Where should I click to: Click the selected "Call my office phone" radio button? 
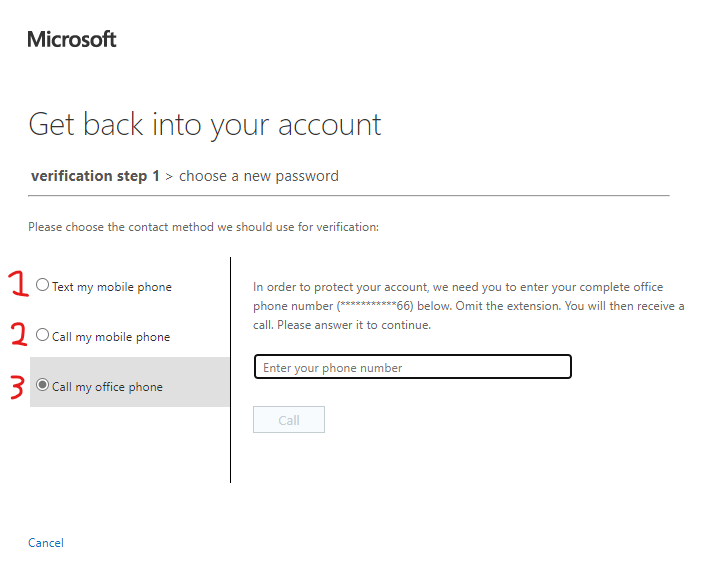[42, 385]
